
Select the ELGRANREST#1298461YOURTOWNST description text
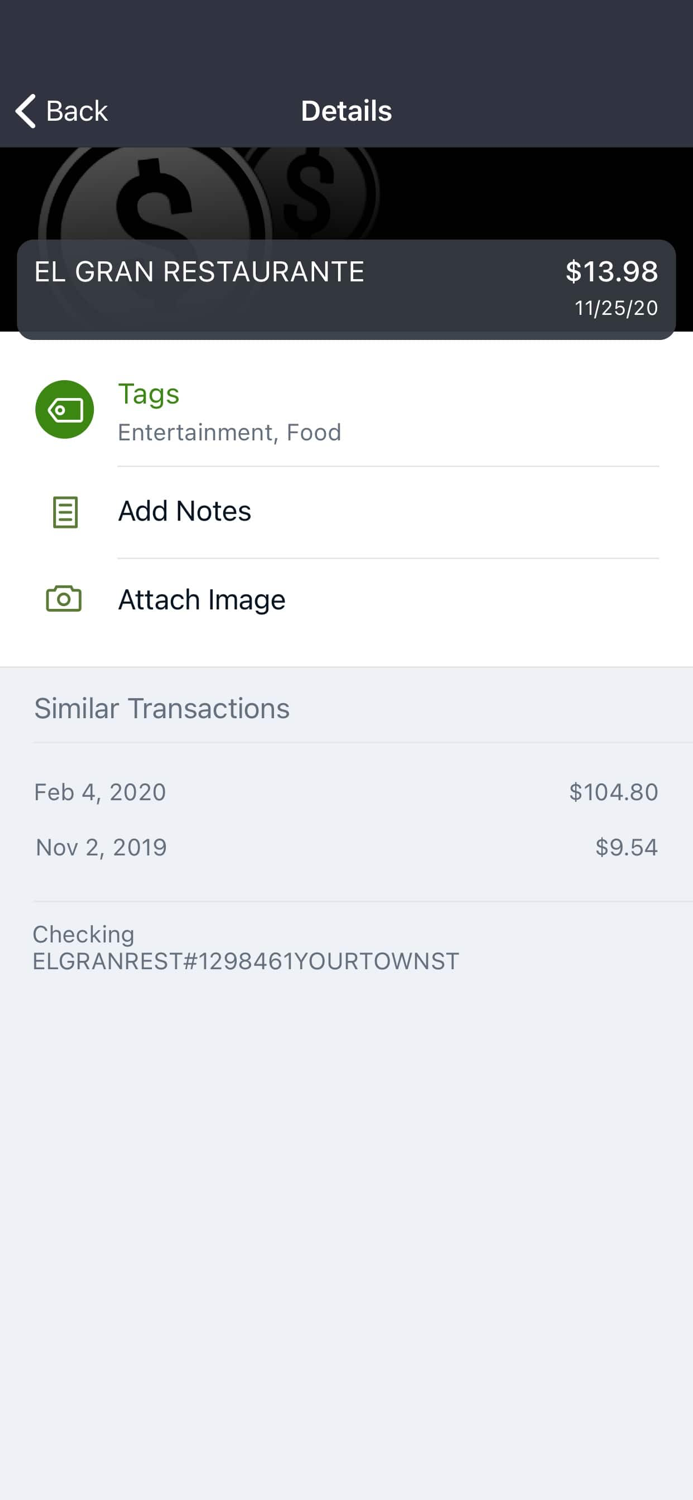(246, 961)
